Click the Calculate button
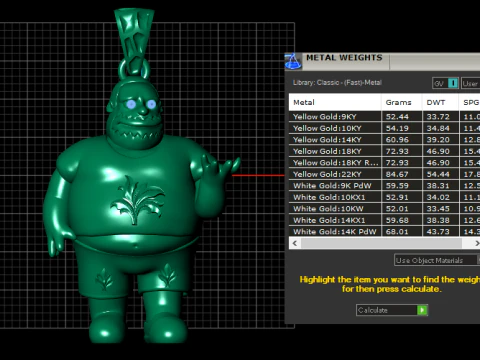This screenshot has width=480, height=360. (x=392, y=310)
